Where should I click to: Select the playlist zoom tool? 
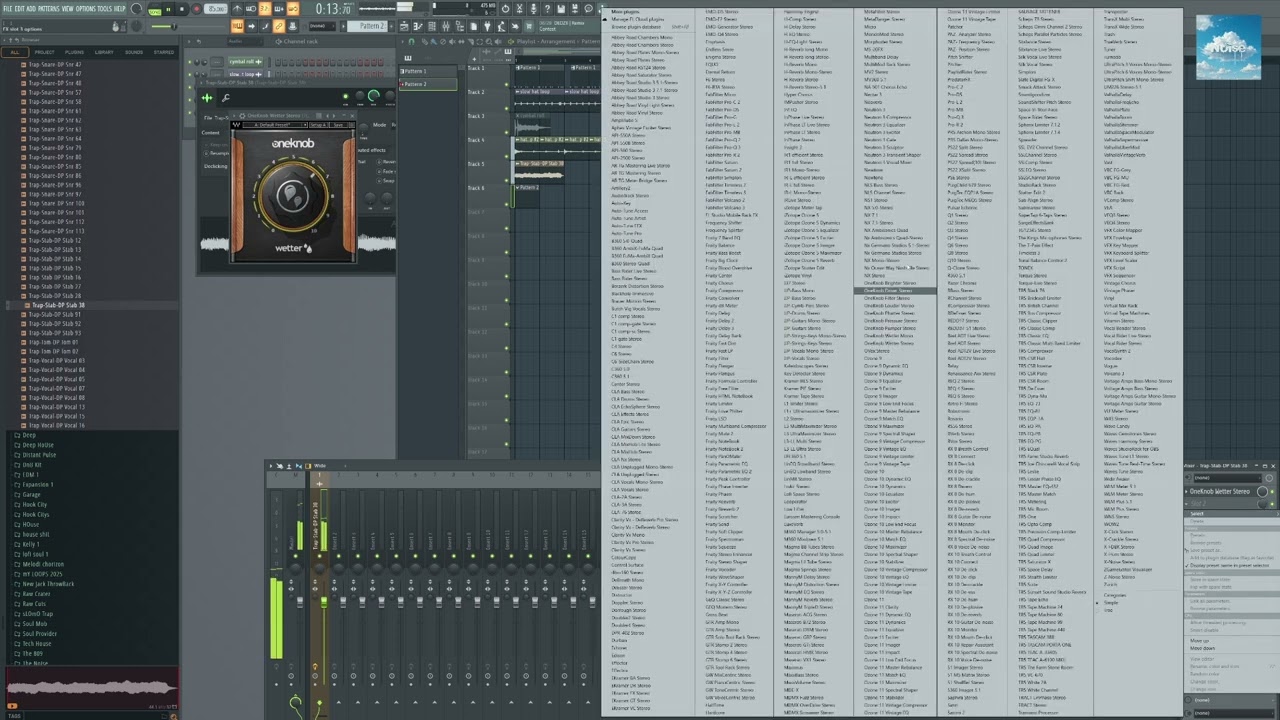(x=489, y=41)
